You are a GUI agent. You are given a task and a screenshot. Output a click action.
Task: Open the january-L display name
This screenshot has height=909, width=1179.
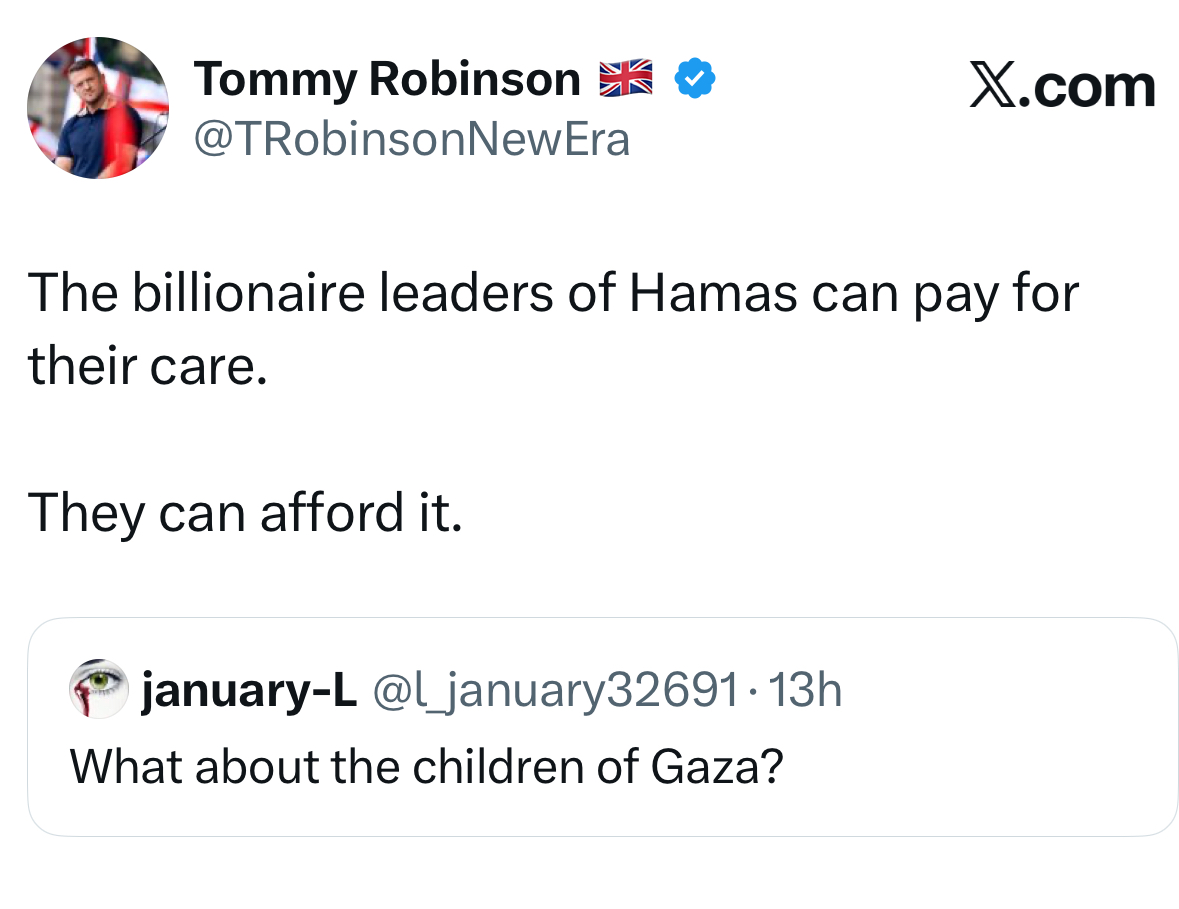(x=249, y=689)
